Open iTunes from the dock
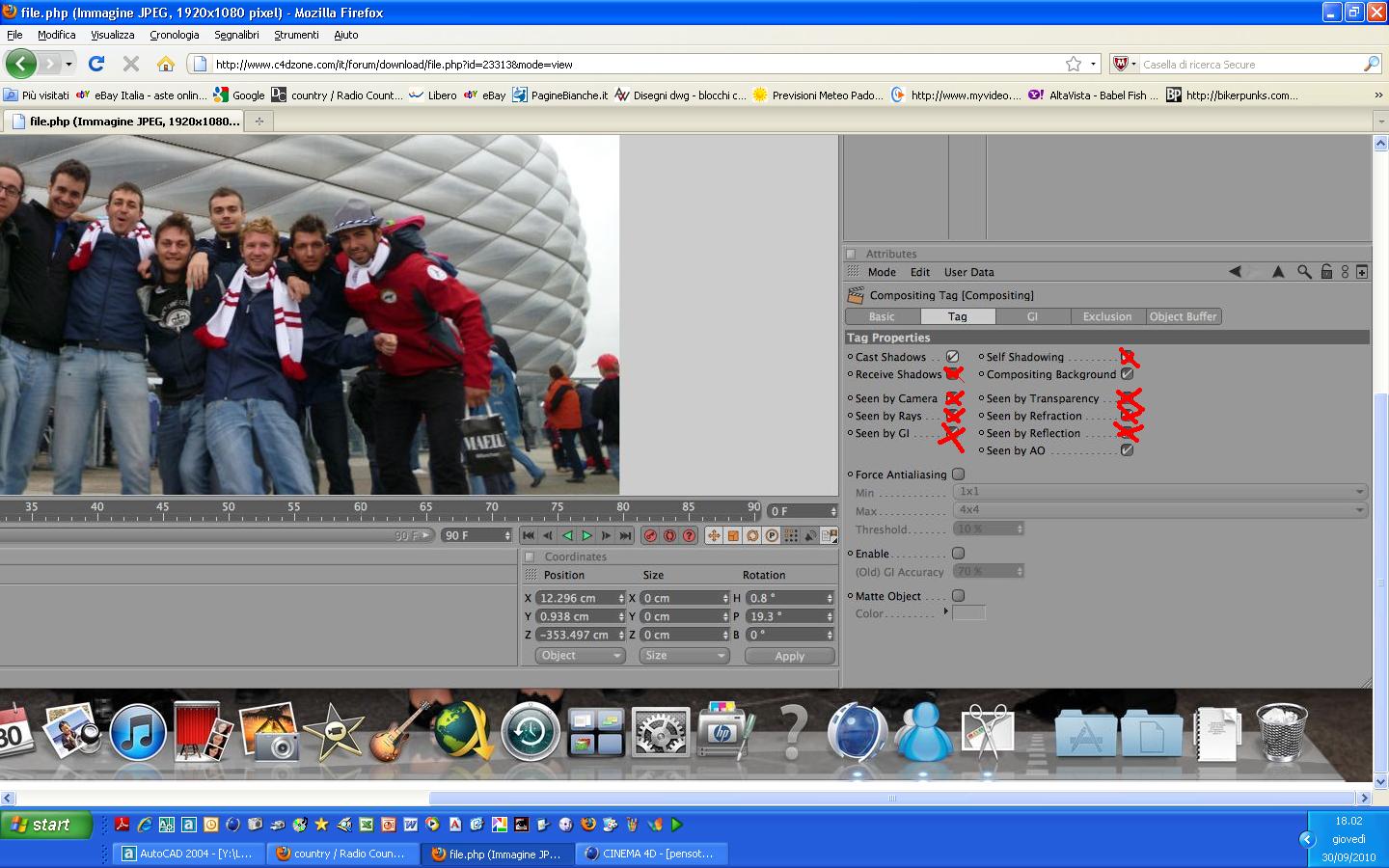The height and width of the screenshot is (868, 1389). point(138,732)
